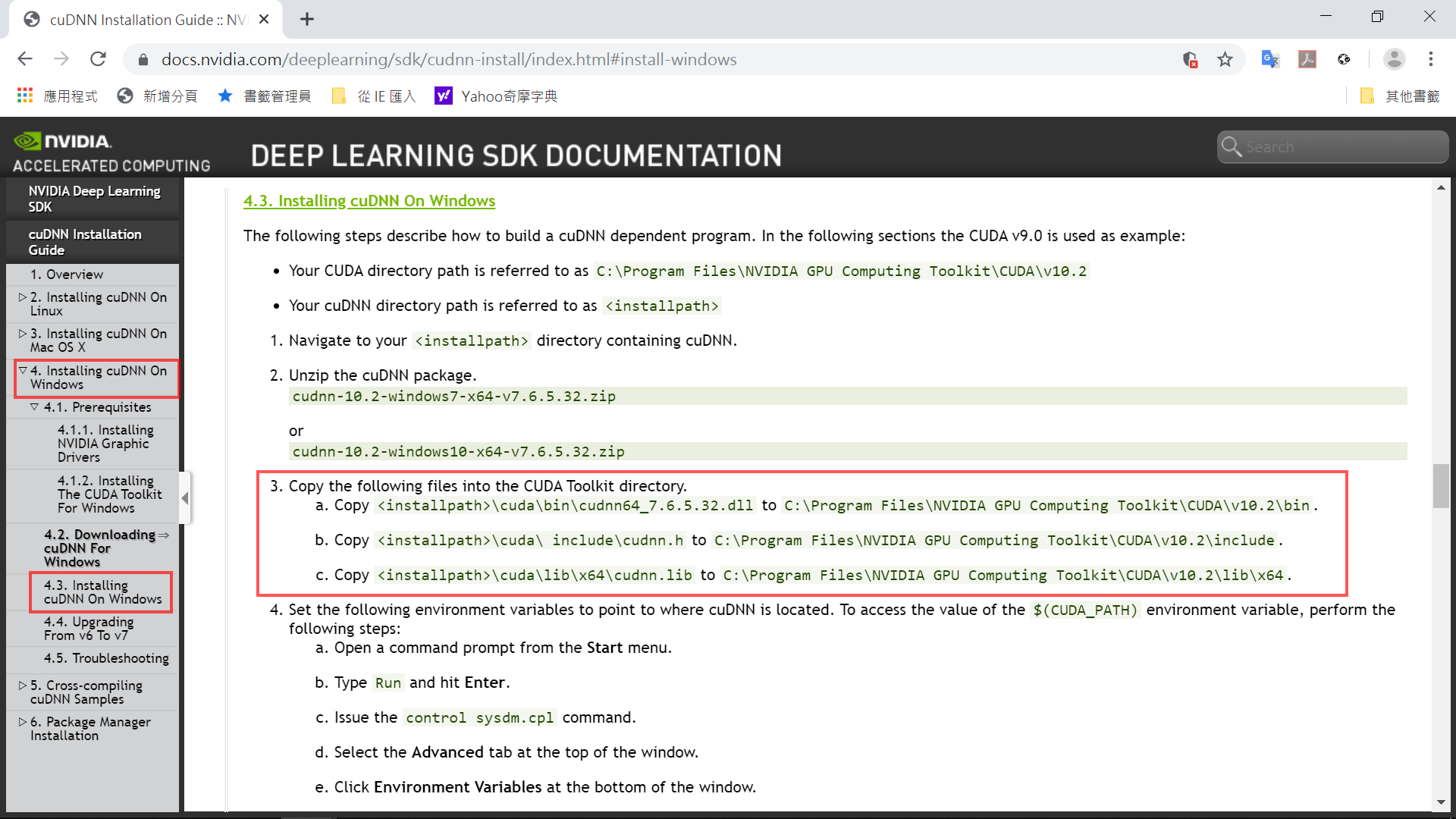Click the lib\x64\cudnn.lib path text
The image size is (1456, 819).
click(x=535, y=576)
